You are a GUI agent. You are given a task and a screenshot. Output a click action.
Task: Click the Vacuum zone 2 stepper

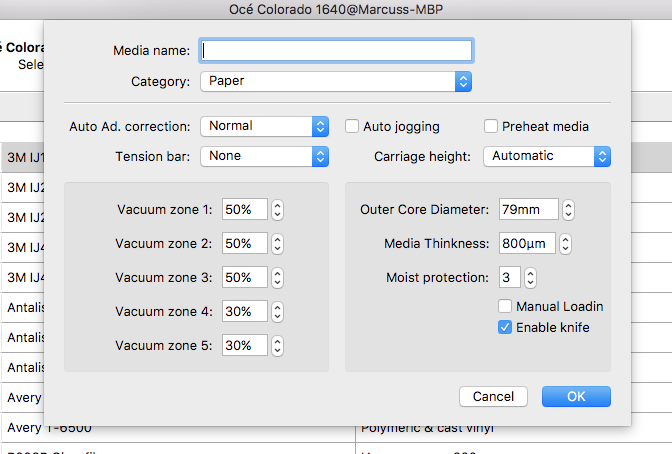277,244
